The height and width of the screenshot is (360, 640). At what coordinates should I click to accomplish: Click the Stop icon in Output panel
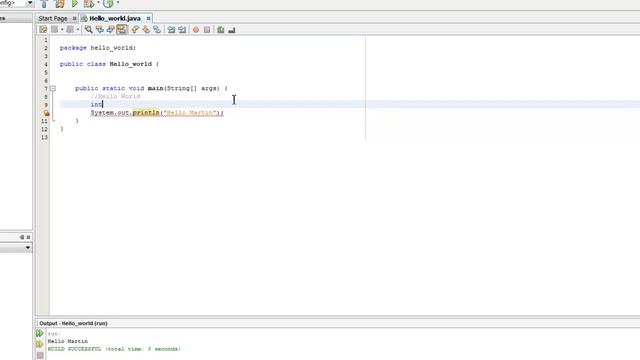click(x=40, y=355)
